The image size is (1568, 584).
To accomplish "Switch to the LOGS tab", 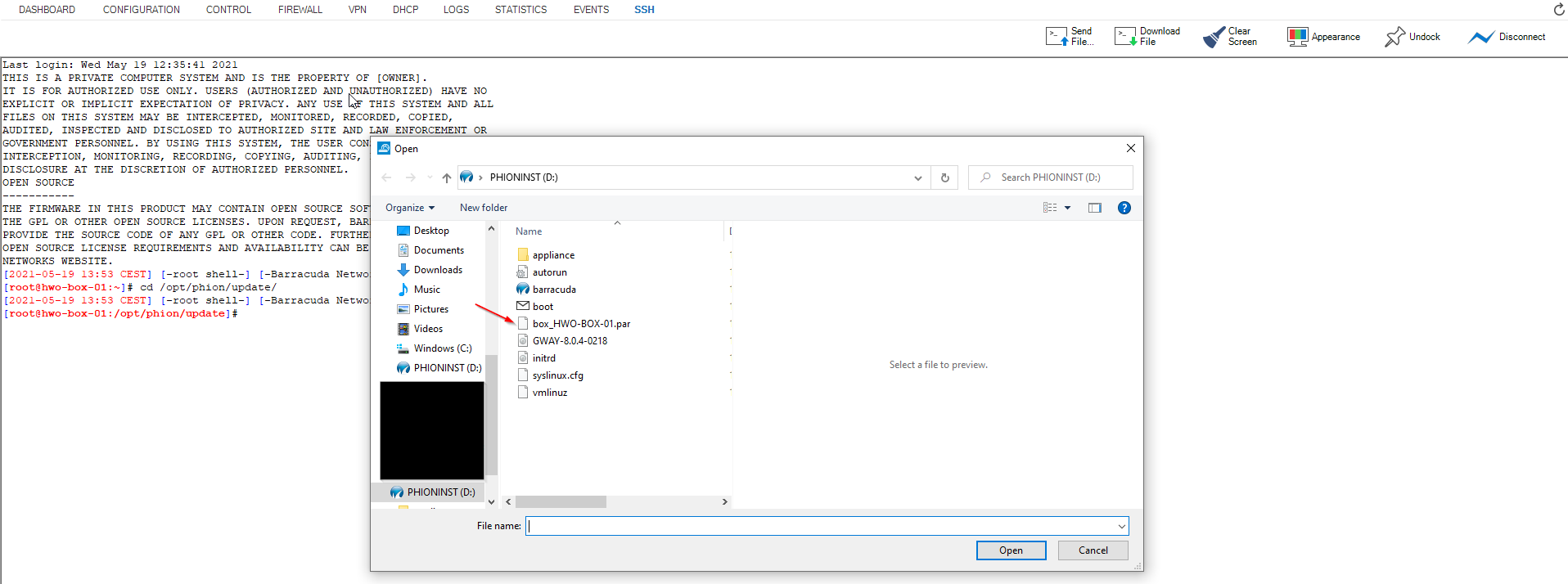I will click(457, 10).
